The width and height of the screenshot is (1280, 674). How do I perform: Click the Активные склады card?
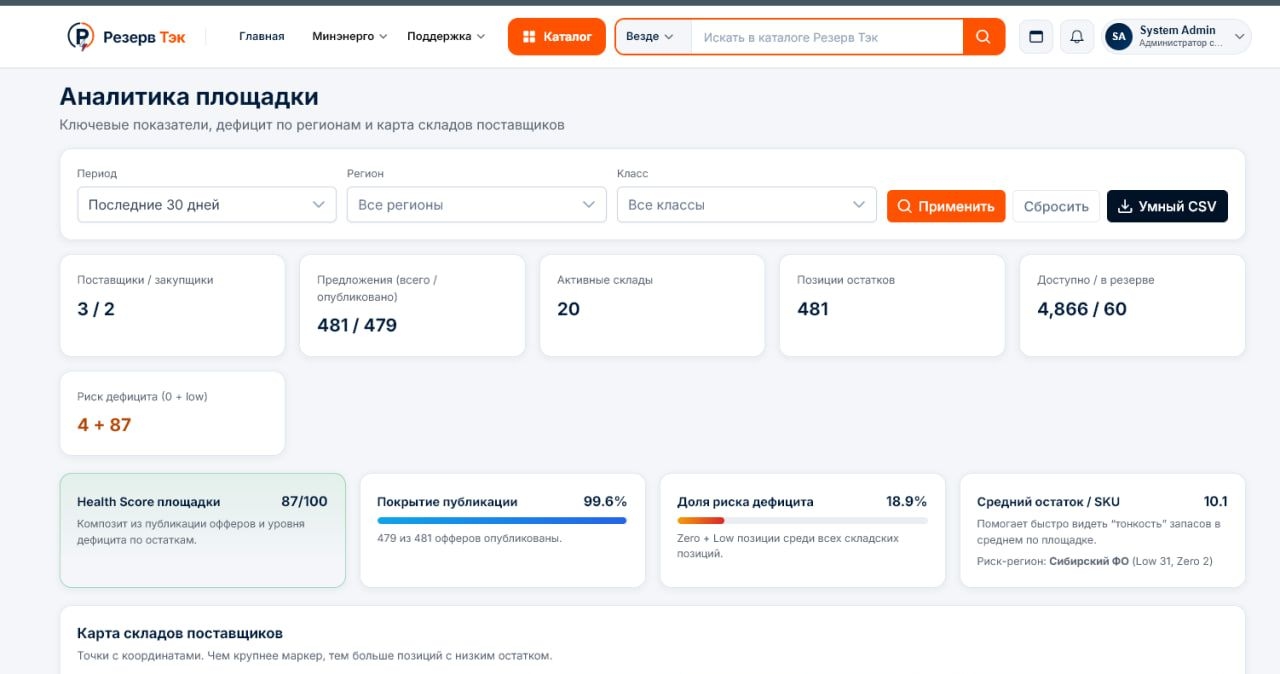coord(653,305)
